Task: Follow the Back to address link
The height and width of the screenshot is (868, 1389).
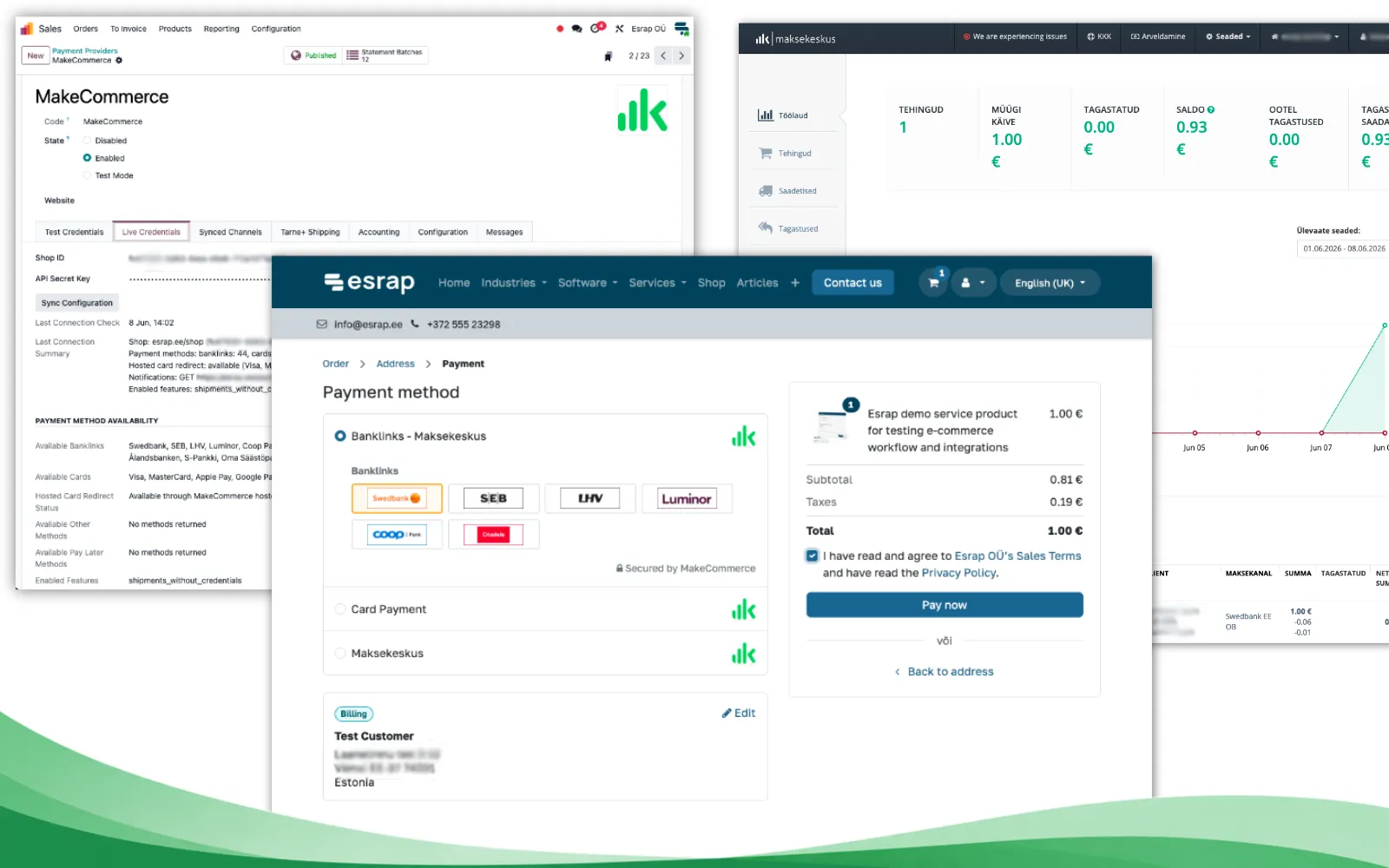Action: (x=945, y=672)
